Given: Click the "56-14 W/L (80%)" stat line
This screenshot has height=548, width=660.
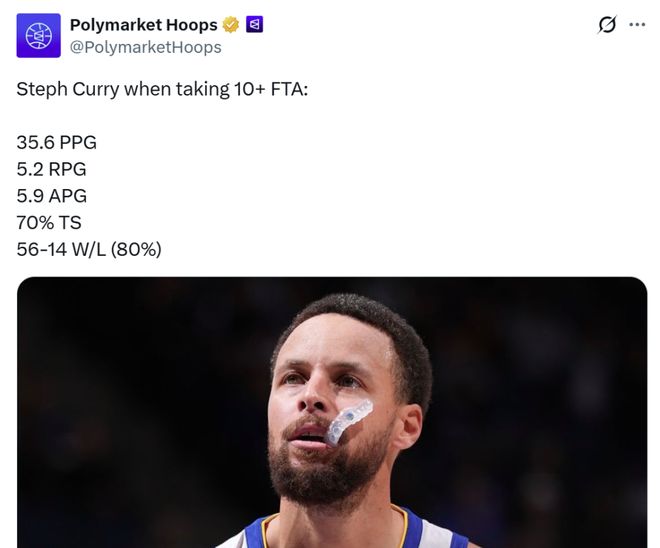Looking at the screenshot, I should pyautogui.click(x=89, y=249).
